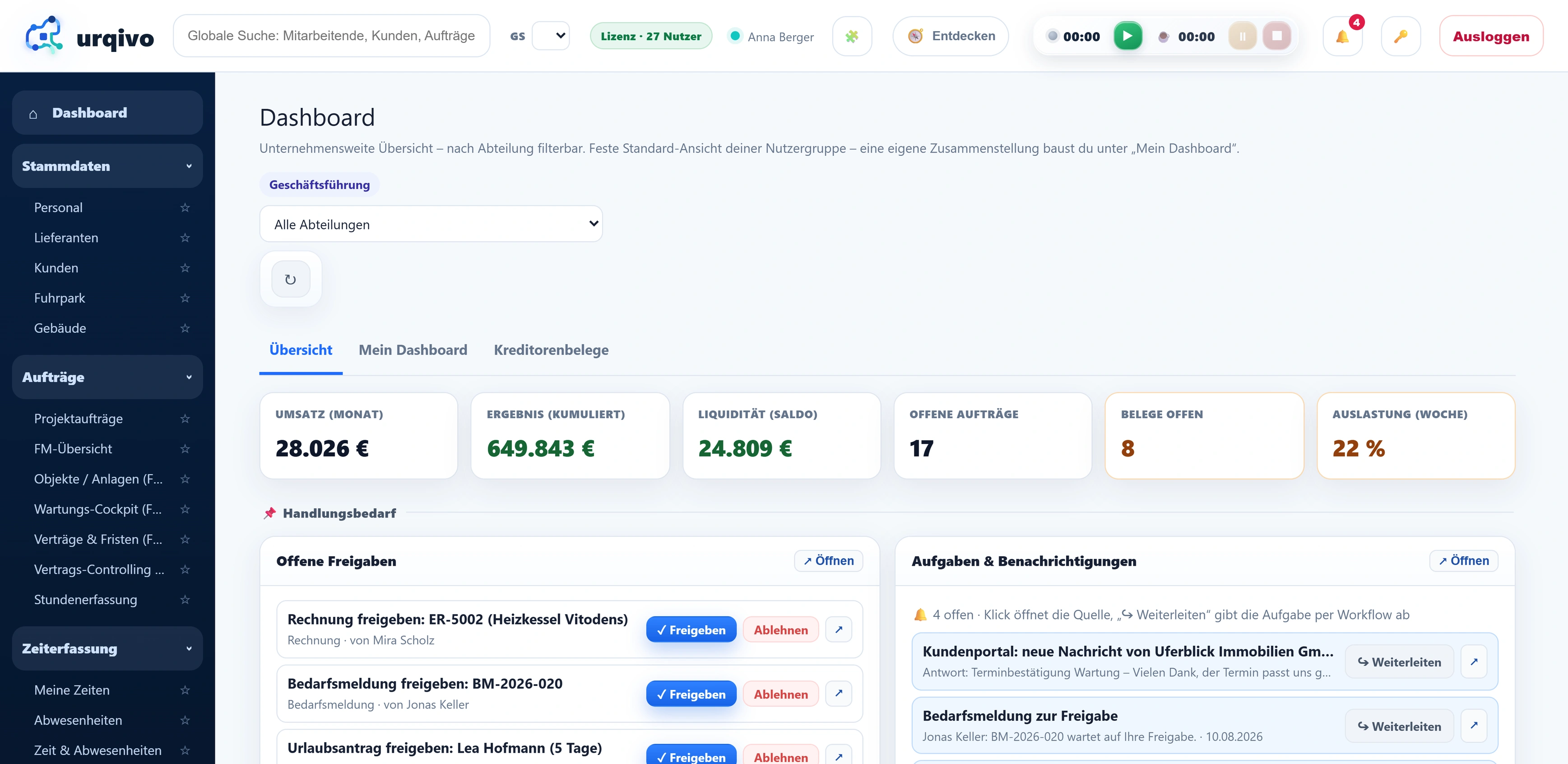Open the puzzle-piece extensions icon
1568x764 pixels.
pyautogui.click(x=852, y=37)
